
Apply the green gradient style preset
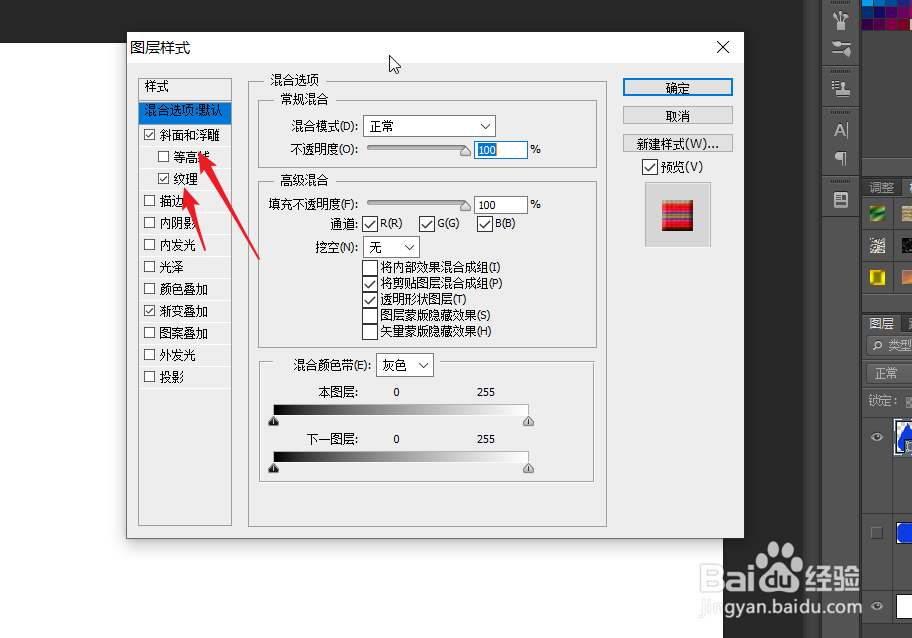[x=877, y=213]
